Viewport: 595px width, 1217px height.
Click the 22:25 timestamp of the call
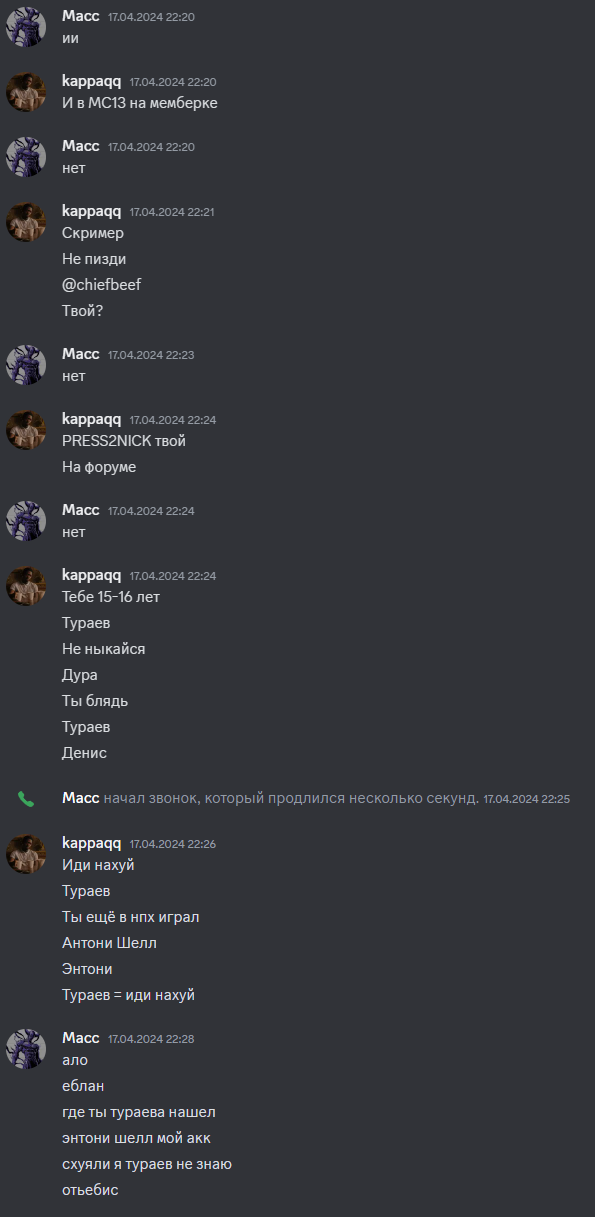tap(526, 799)
